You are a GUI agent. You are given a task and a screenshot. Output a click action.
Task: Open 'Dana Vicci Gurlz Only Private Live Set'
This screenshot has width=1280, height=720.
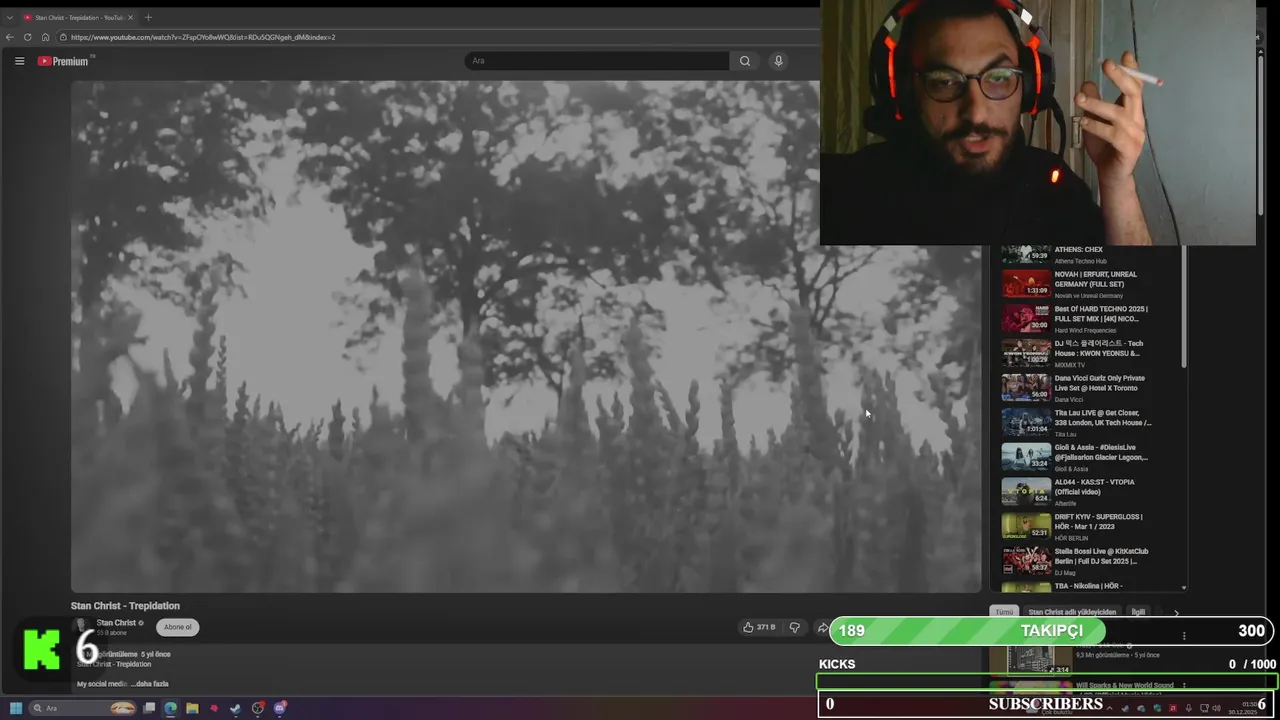(1099, 383)
